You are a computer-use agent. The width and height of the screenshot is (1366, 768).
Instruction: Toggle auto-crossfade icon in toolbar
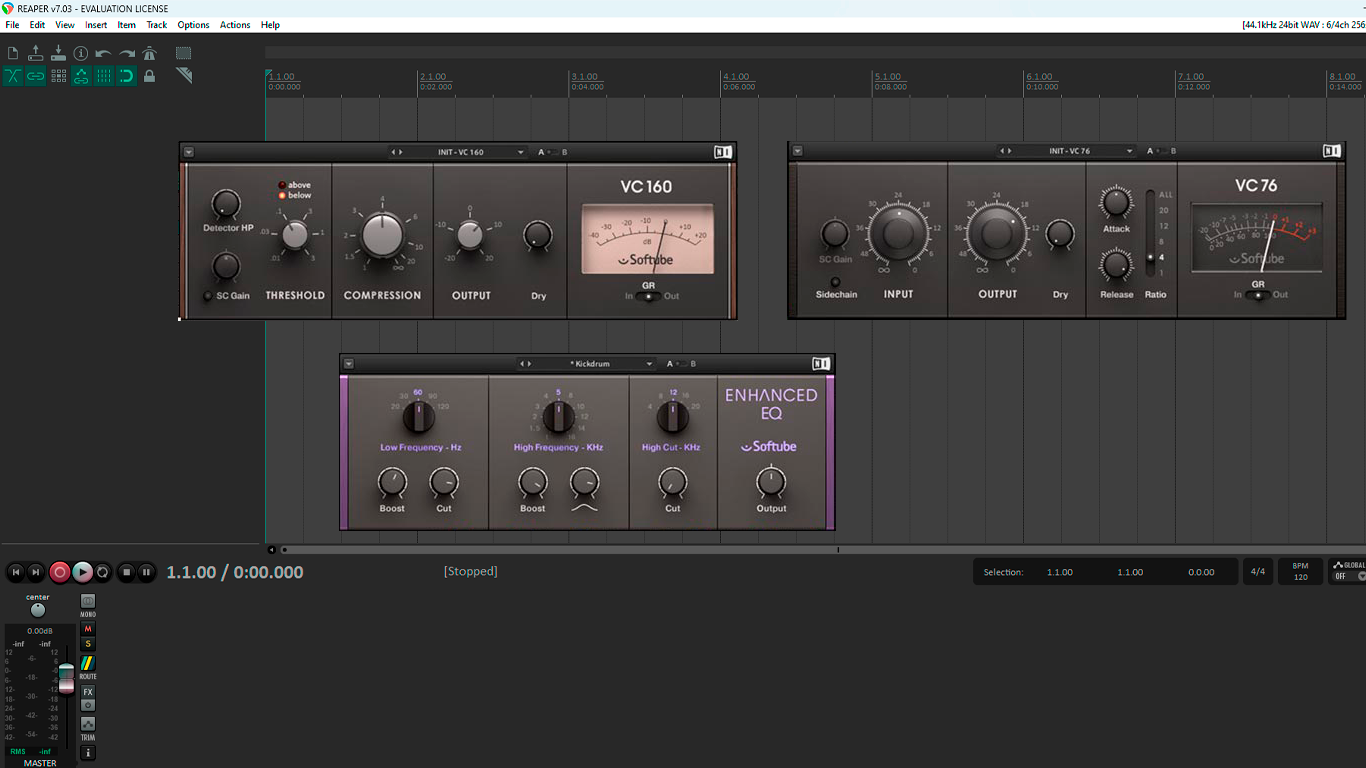pos(13,76)
